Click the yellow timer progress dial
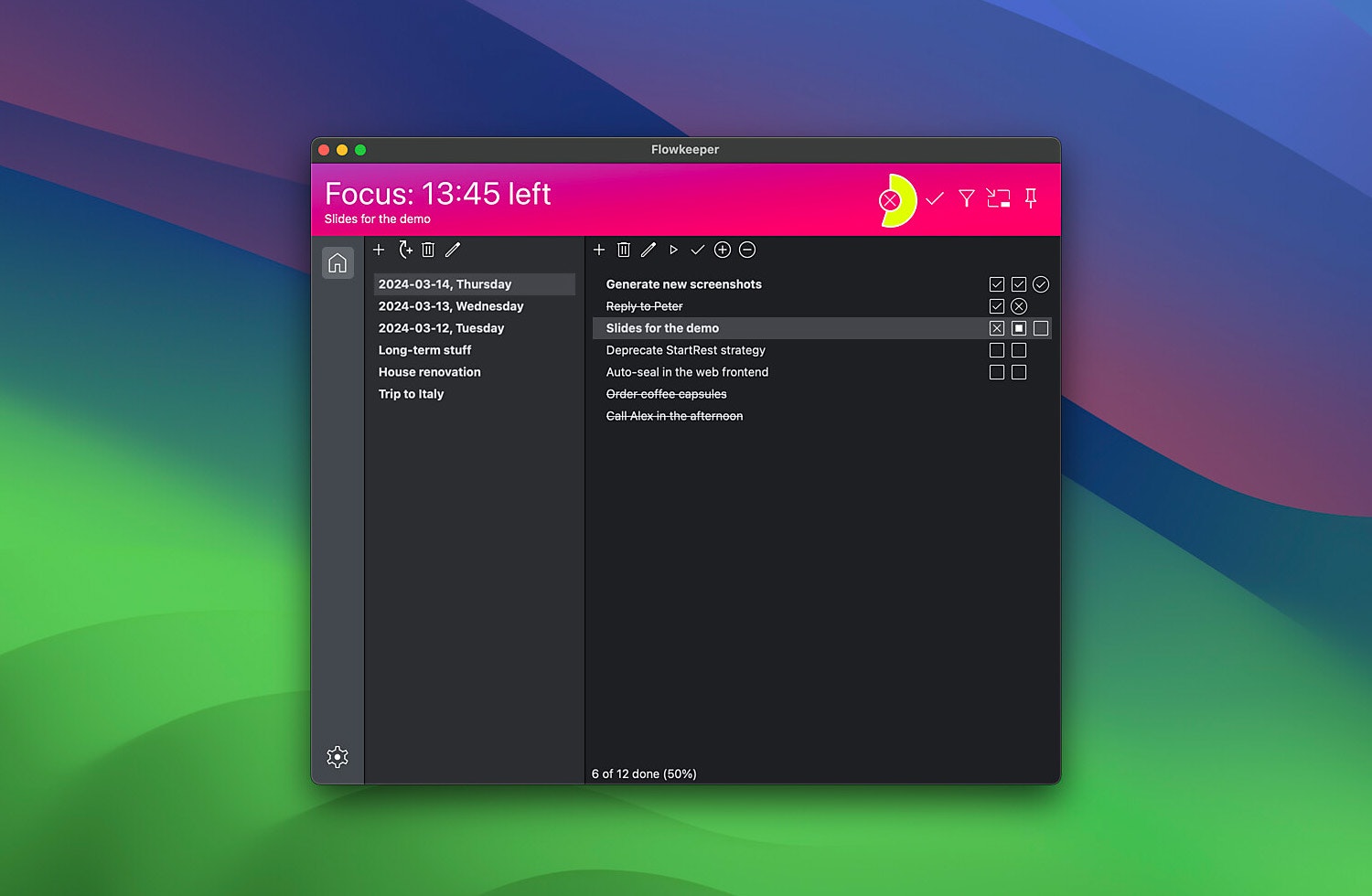The width and height of the screenshot is (1372, 896). [906, 199]
